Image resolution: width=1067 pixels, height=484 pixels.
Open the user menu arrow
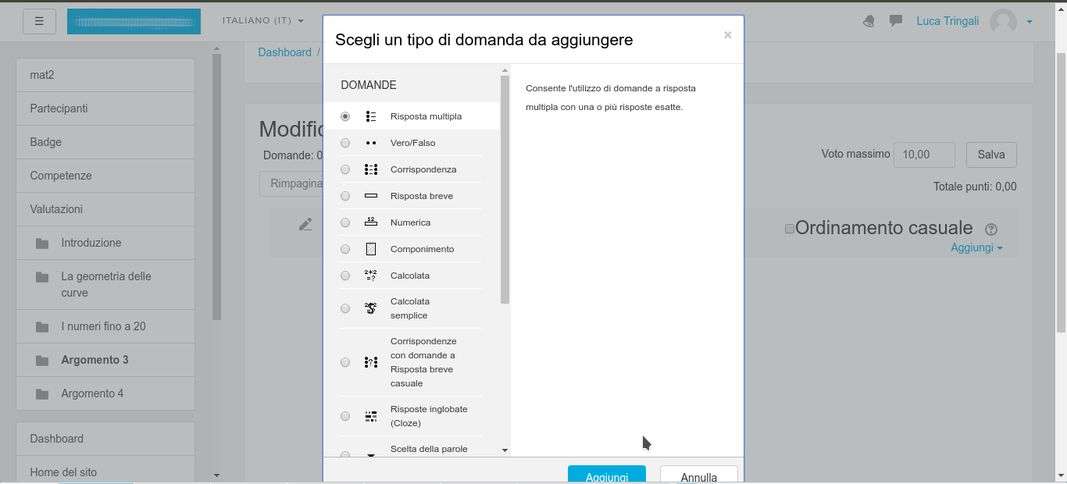1030,22
